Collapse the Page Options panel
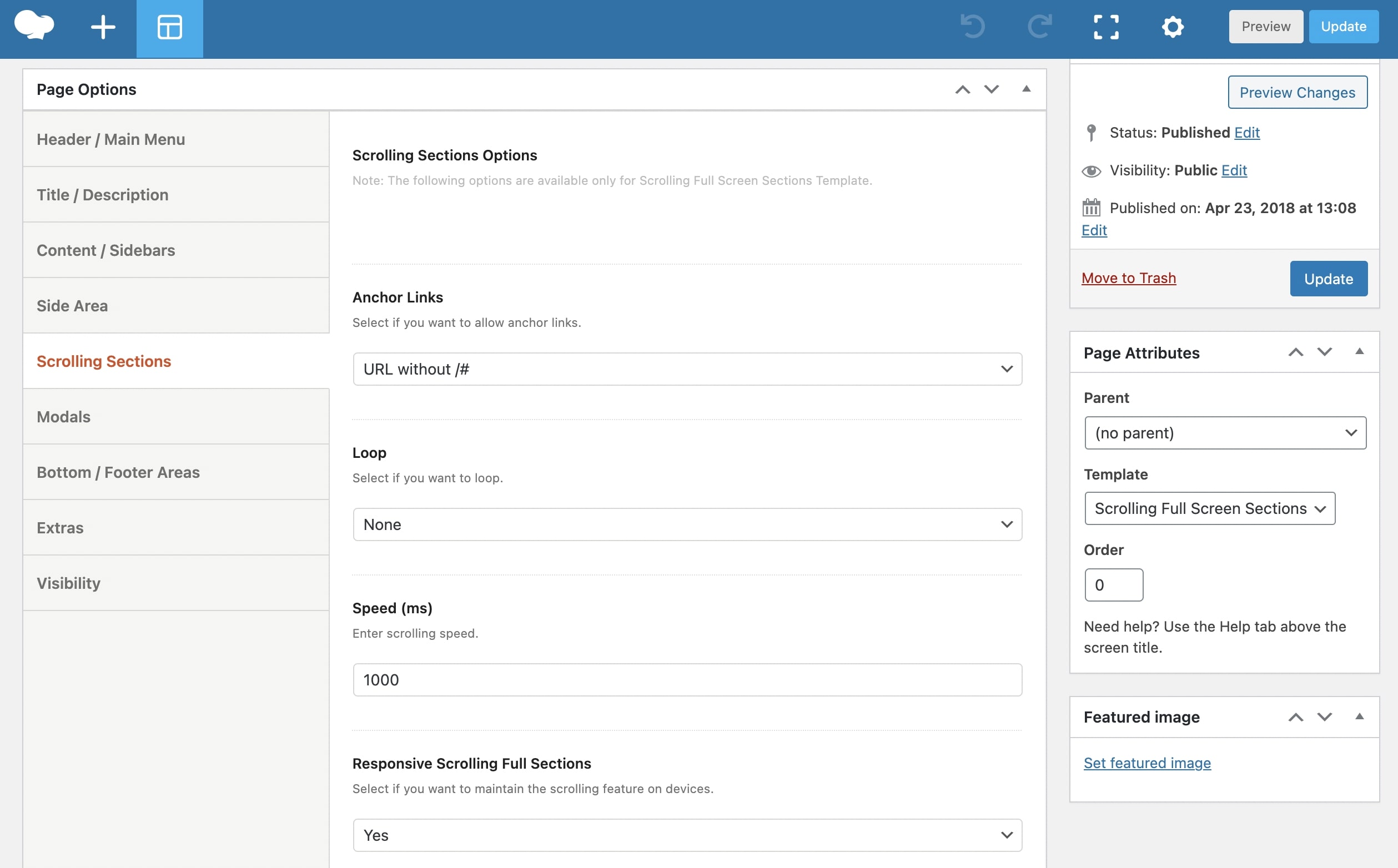The width and height of the screenshot is (1398, 868). pyautogui.click(x=1026, y=89)
